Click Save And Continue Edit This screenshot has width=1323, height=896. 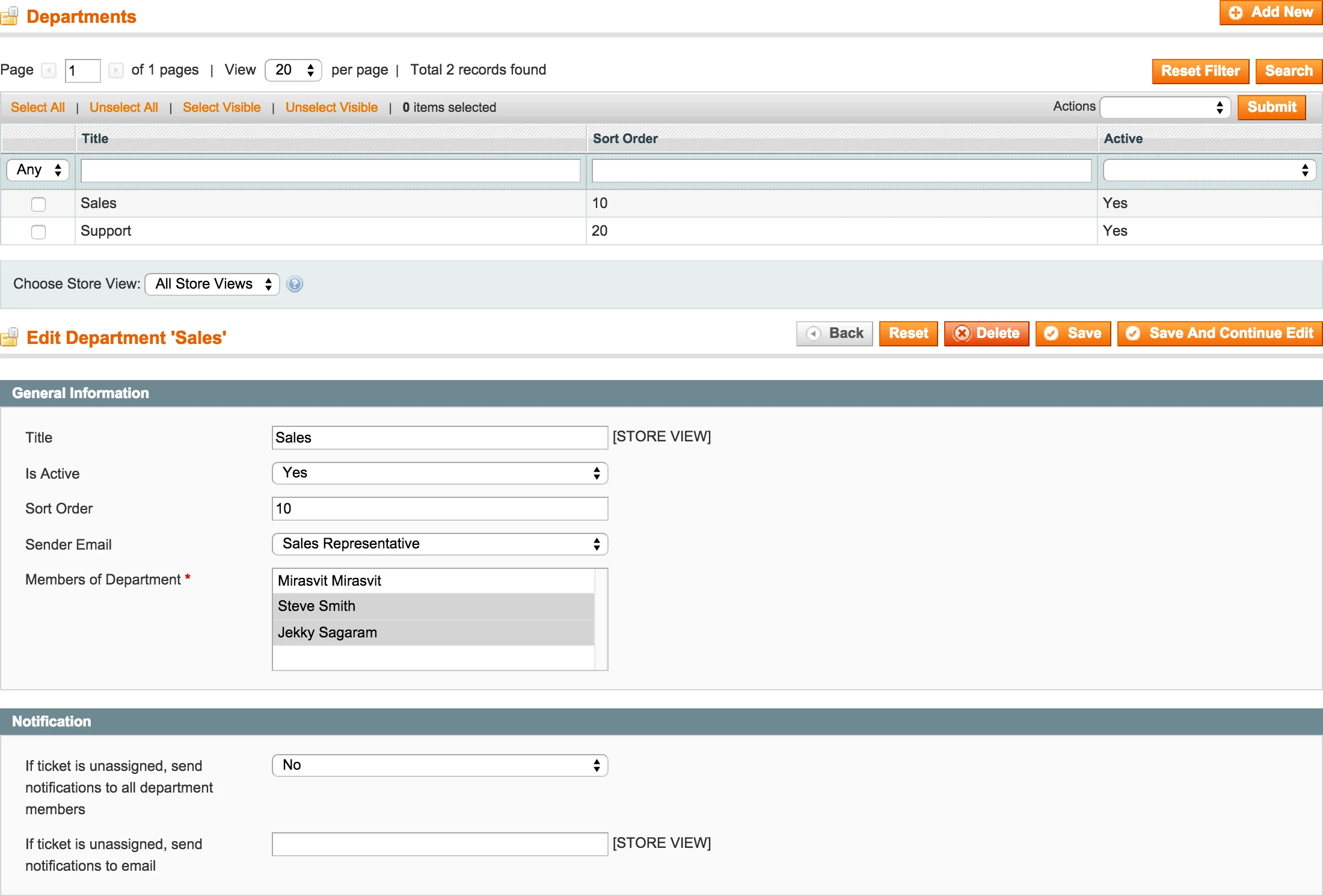click(x=1219, y=333)
